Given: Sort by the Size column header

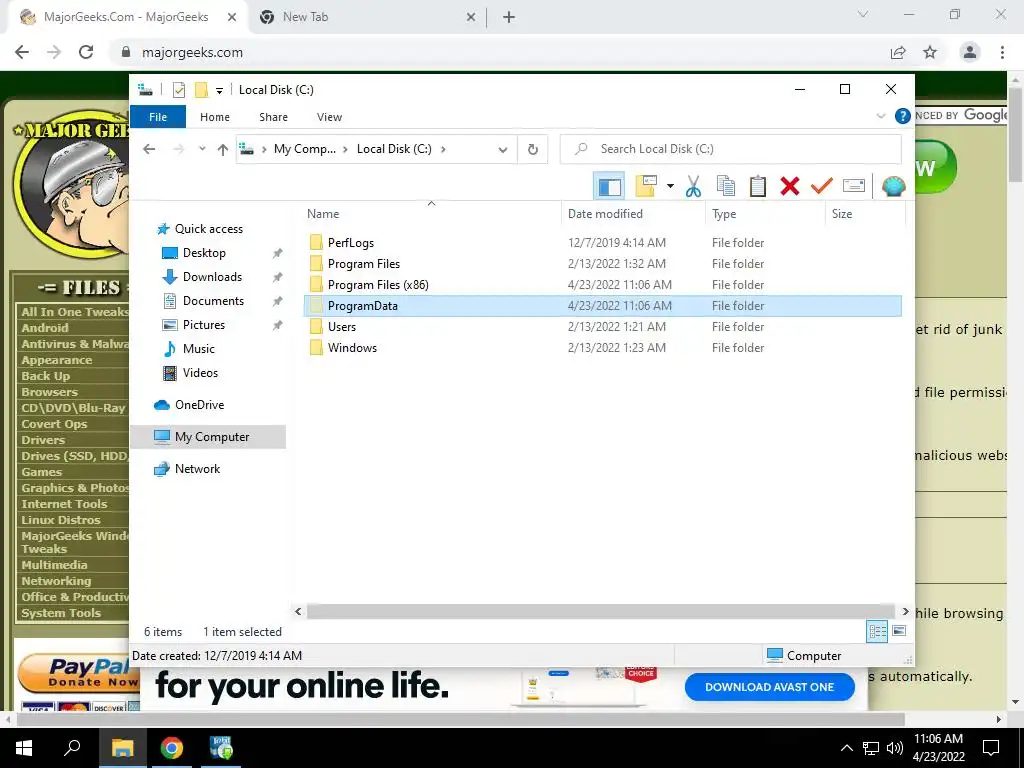Looking at the screenshot, I should coord(842,214).
